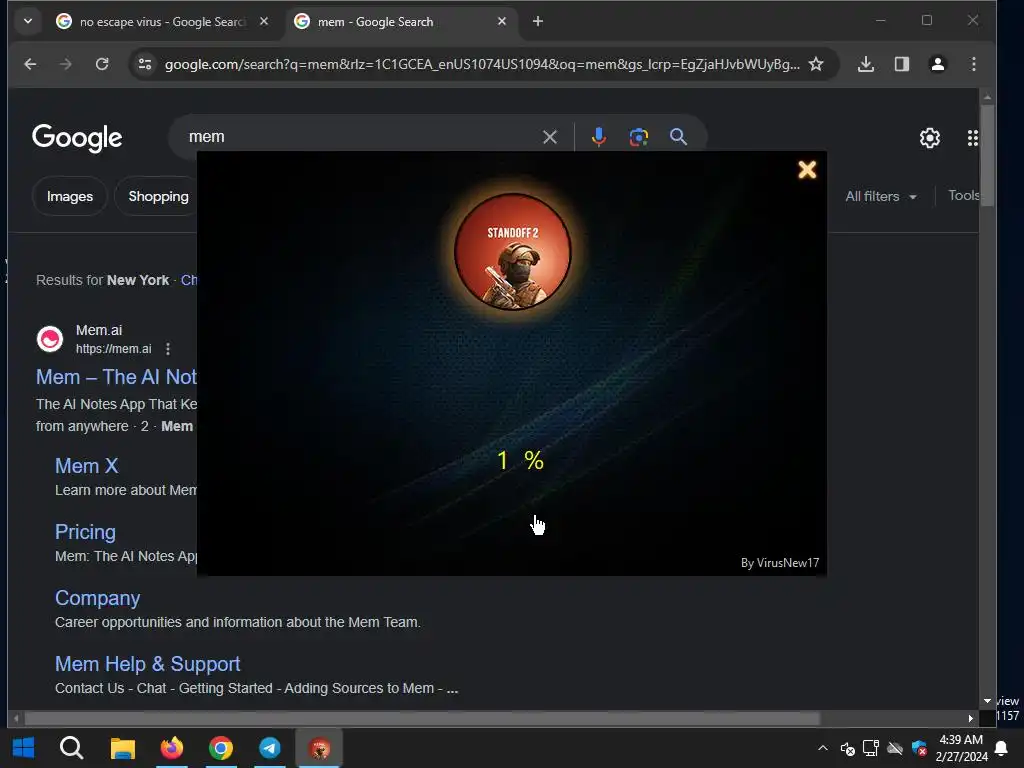Open Mem Help & Support sitelink
The image size is (1024, 768).
148,664
